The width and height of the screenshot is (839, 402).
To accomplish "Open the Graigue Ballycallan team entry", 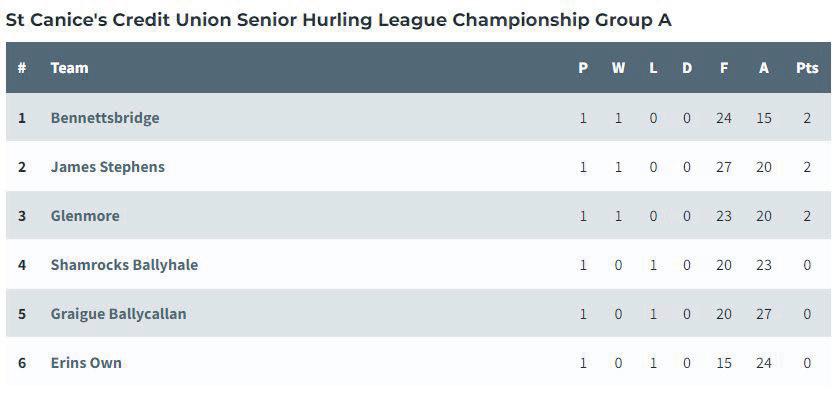I will tap(118, 314).
